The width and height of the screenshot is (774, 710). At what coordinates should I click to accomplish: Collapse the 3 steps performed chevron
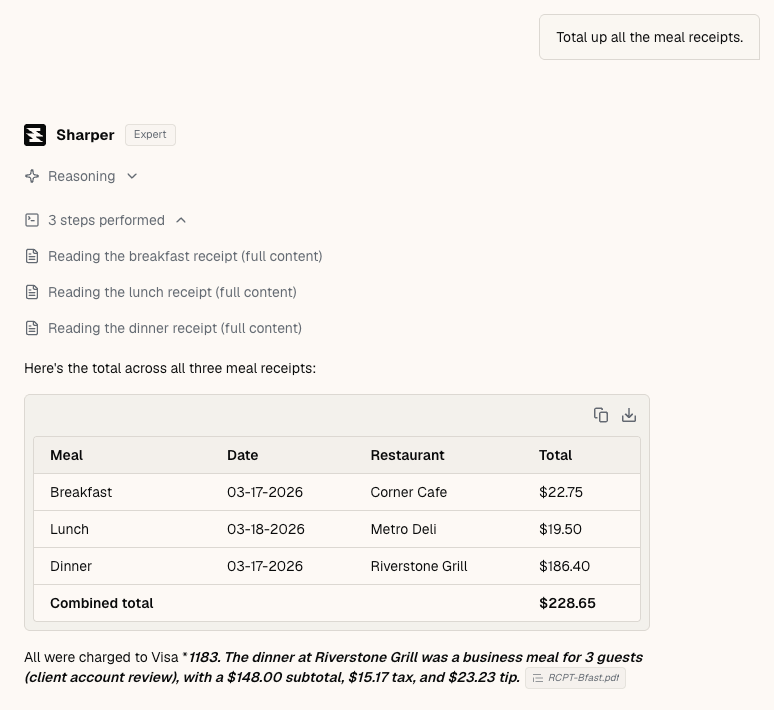pos(181,220)
